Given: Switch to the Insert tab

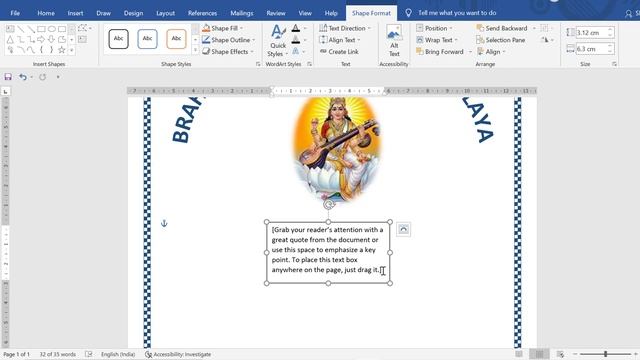Looking at the screenshot, I should [75, 13].
